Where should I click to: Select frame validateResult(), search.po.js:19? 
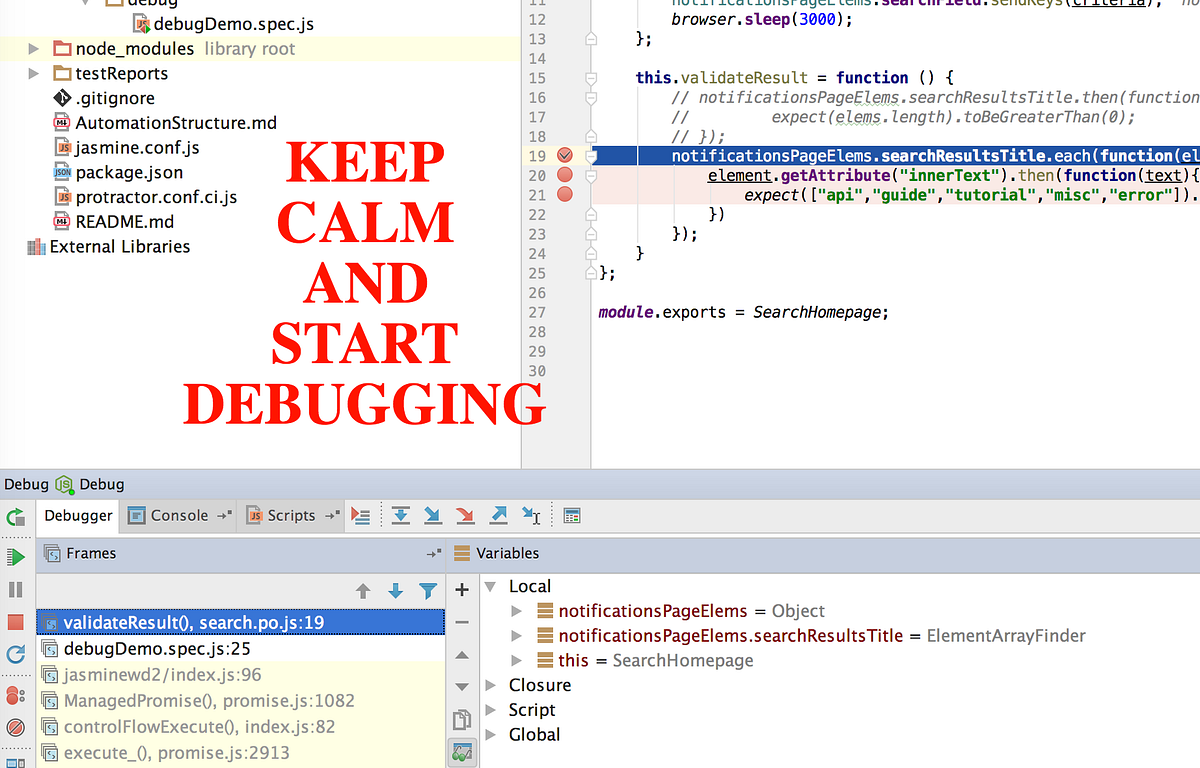tap(240, 623)
